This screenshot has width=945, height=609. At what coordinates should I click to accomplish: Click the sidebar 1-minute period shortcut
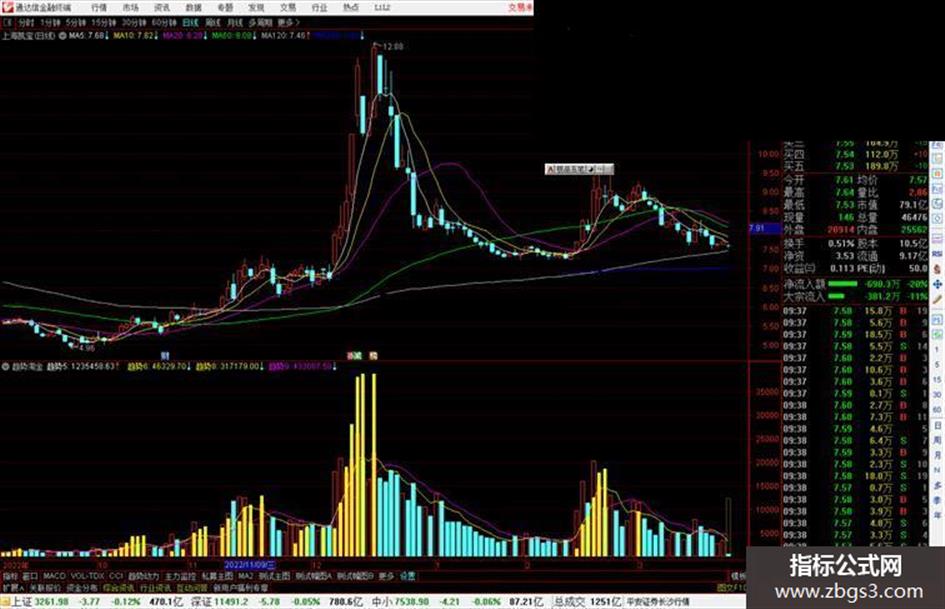pyautogui.click(x=937, y=349)
